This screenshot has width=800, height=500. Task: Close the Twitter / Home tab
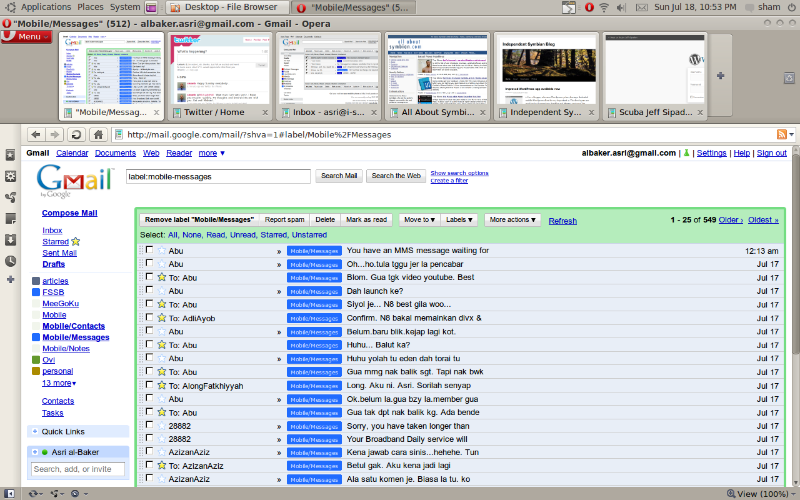(x=265, y=112)
